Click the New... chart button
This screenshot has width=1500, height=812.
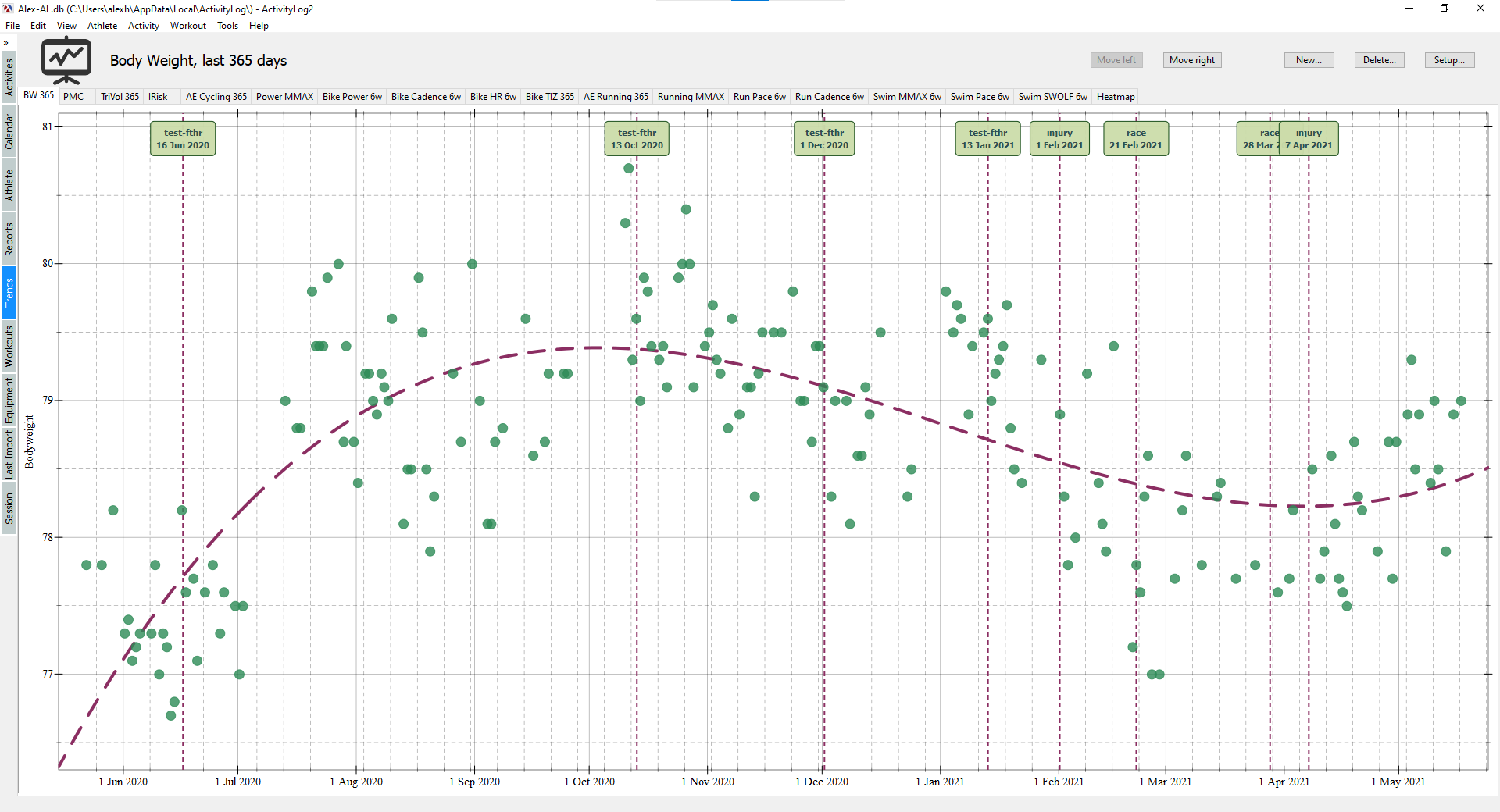coord(1309,60)
